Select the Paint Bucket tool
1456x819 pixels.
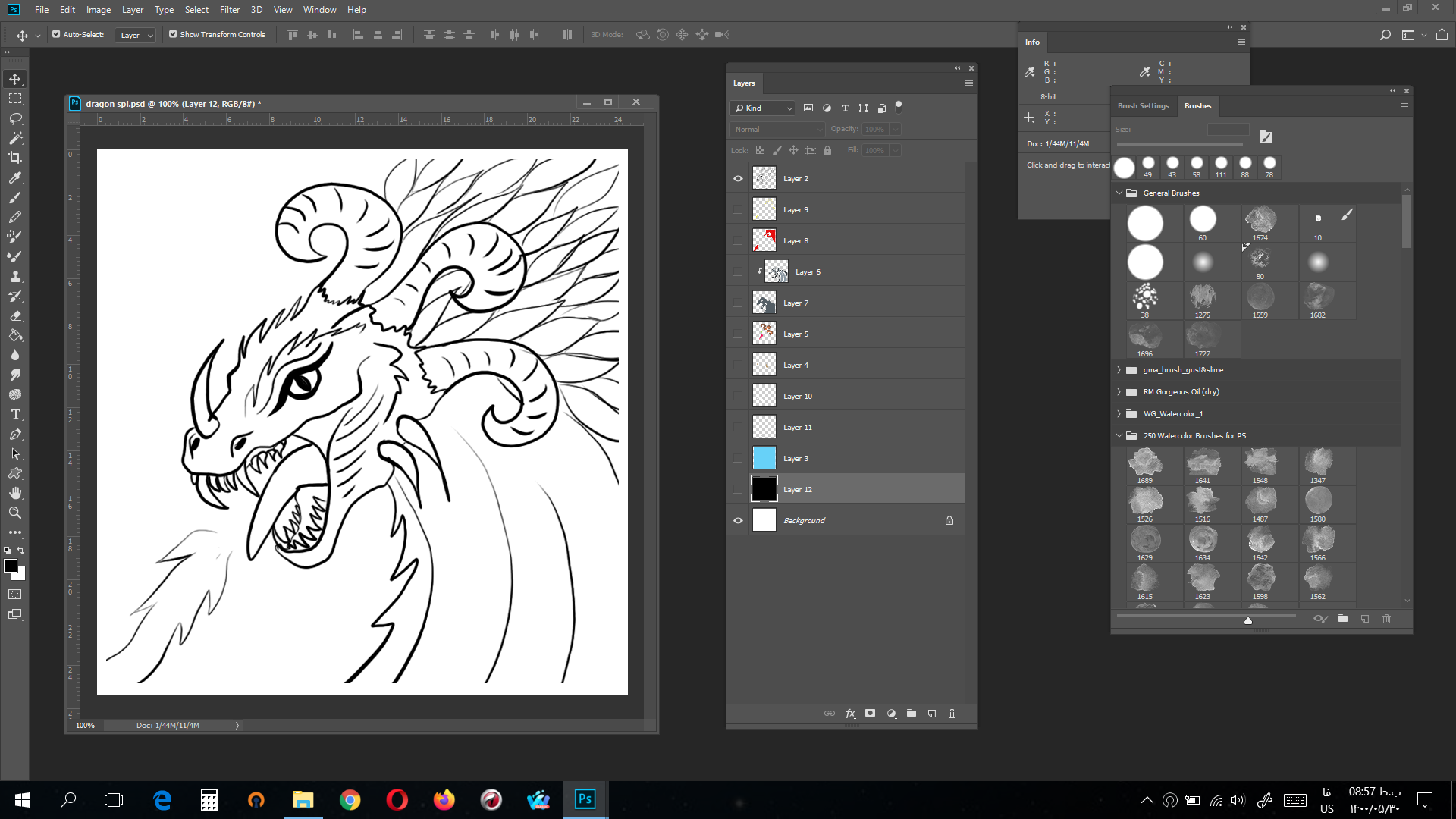tap(15, 335)
